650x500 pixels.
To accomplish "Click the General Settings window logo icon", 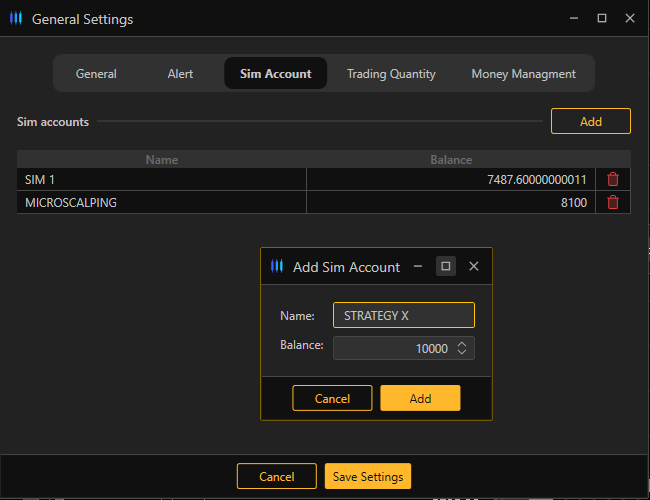I will (x=16, y=19).
